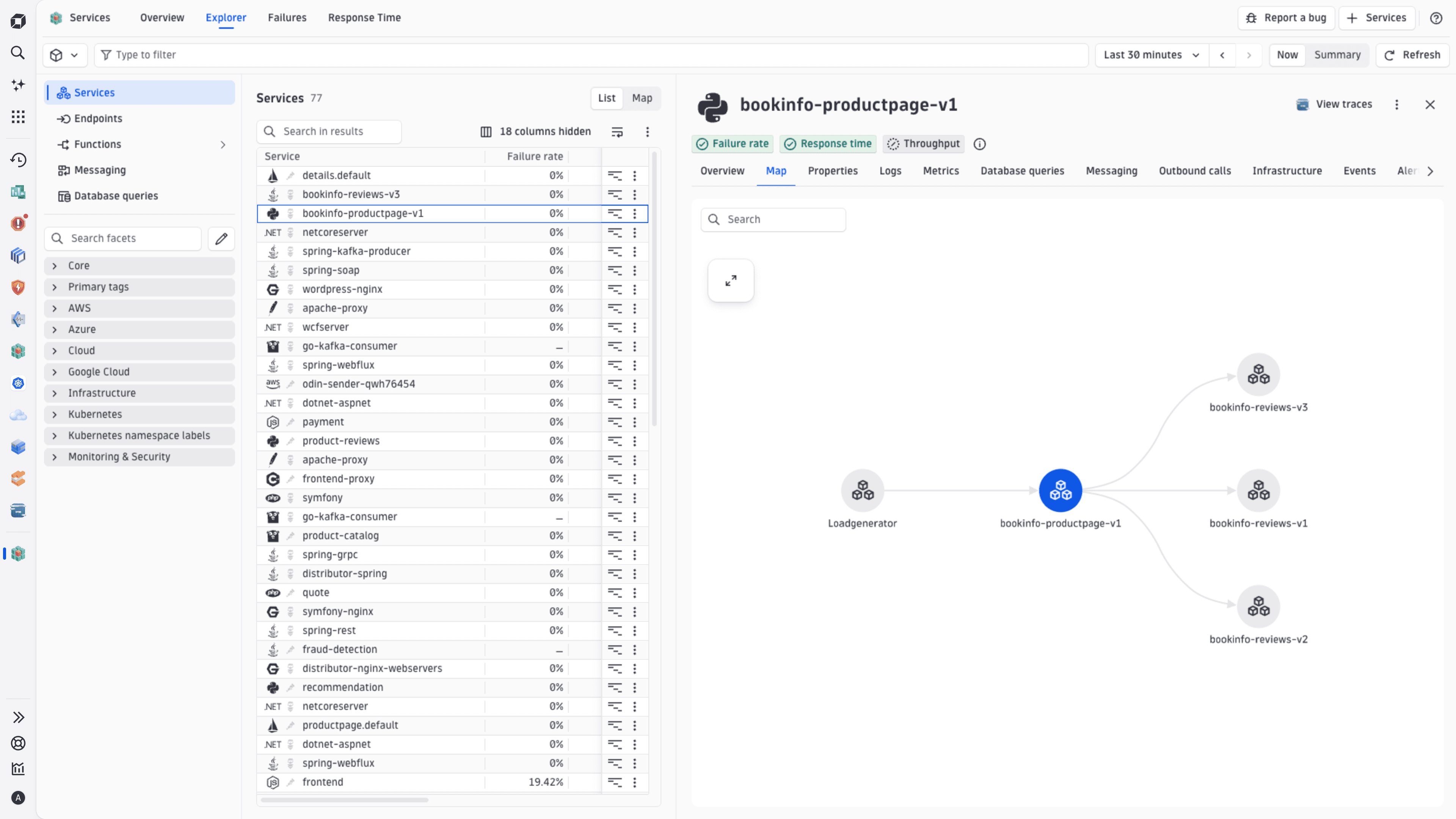Click the Search in results field
Image resolution: width=1456 pixels, height=819 pixels.
pos(329,132)
